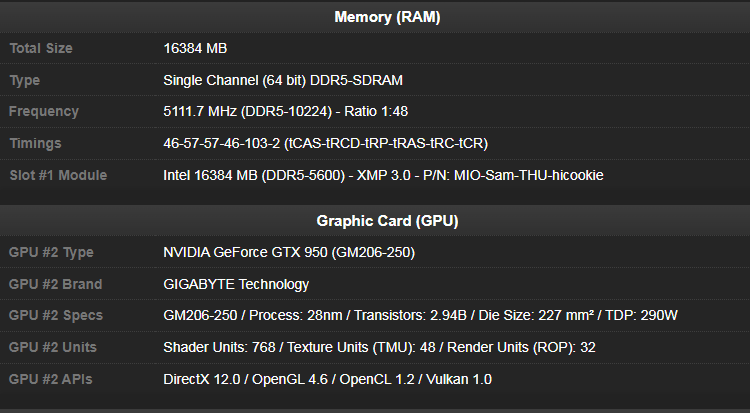Click the Frequency row label
Screen dimensions: 750x413
(44, 112)
